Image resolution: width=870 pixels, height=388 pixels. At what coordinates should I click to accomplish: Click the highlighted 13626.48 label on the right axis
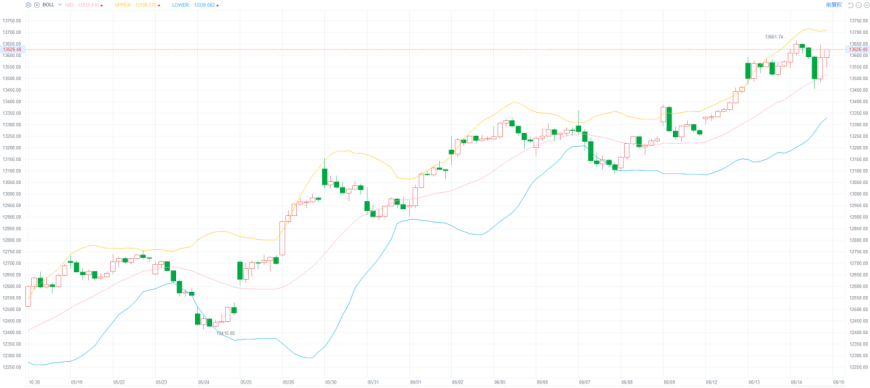(858, 49)
